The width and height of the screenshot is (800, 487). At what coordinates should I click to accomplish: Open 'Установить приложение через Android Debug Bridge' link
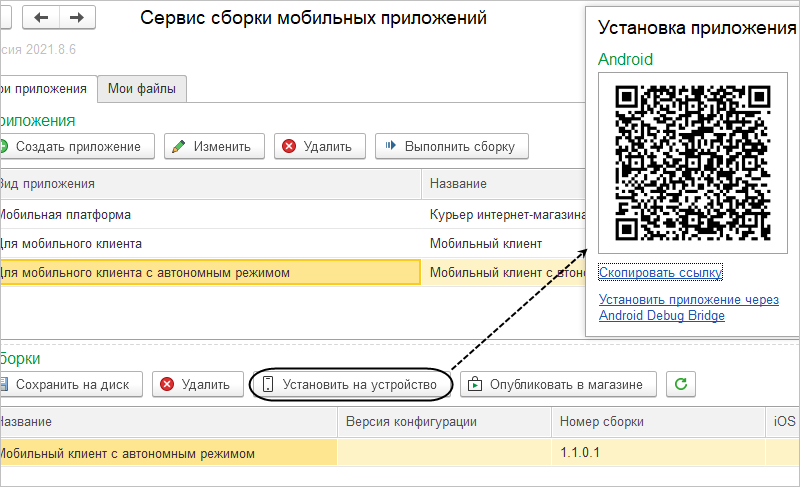688,307
